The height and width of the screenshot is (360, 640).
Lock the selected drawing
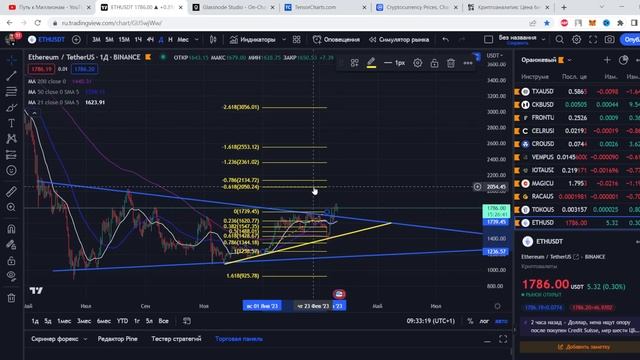pos(434,63)
